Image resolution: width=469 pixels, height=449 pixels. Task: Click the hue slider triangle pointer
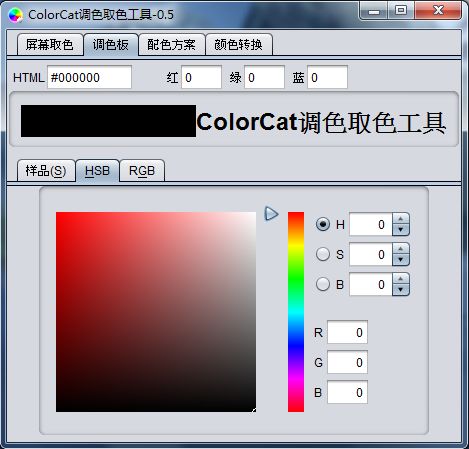pos(271,214)
